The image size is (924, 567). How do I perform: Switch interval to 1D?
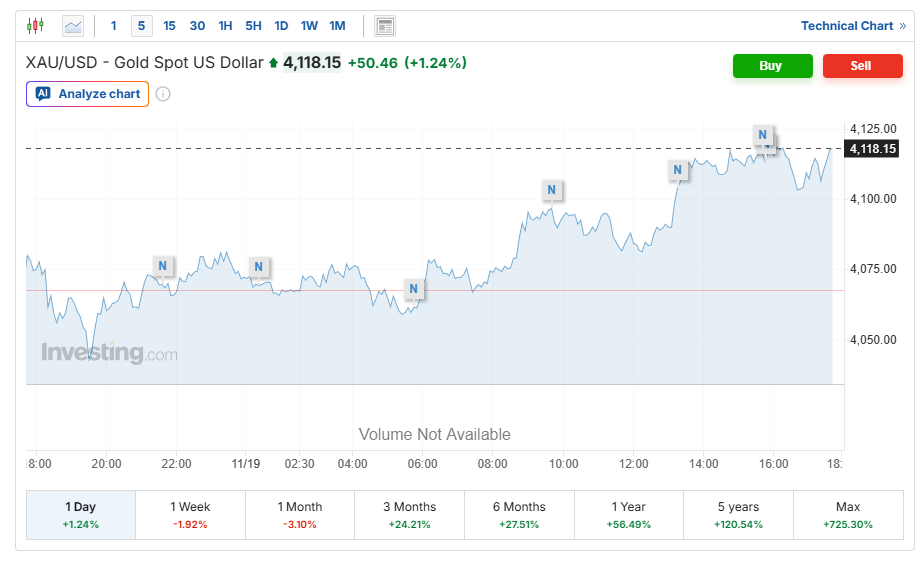[281, 26]
